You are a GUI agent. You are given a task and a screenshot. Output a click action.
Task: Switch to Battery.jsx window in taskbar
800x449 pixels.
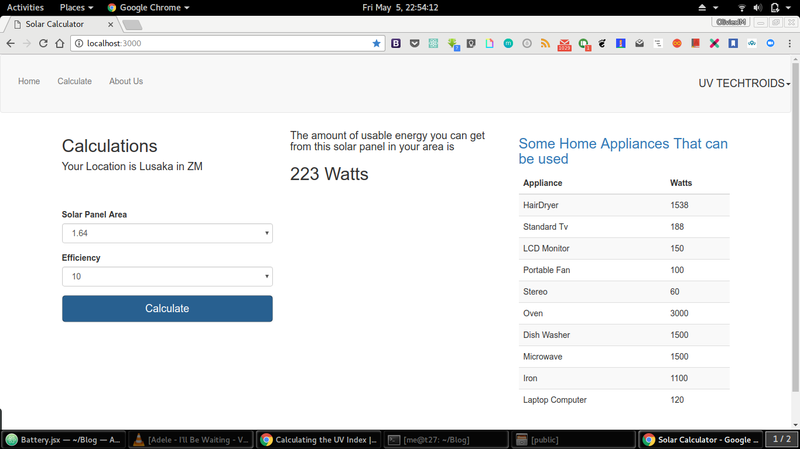tap(66, 439)
